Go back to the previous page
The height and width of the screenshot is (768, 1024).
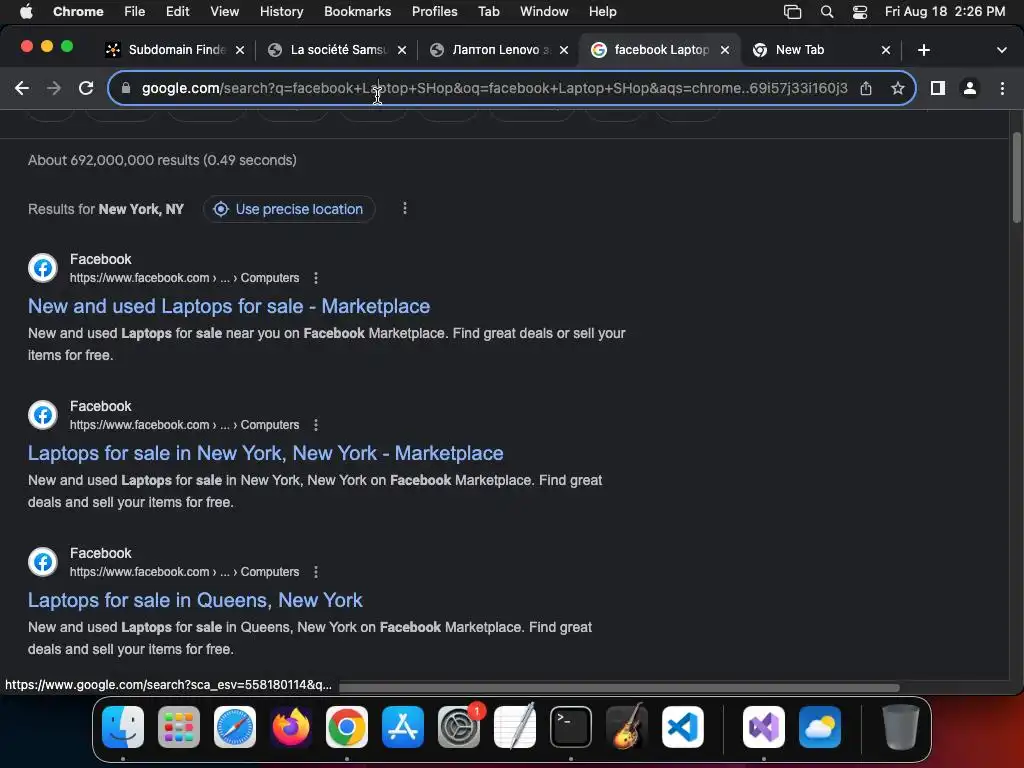22,88
